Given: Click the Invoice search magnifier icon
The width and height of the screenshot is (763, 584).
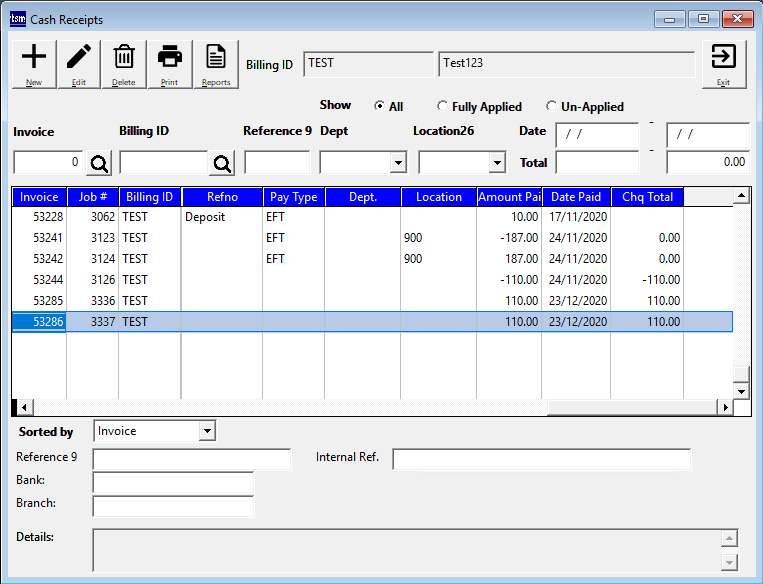Looking at the screenshot, I should point(98,163).
